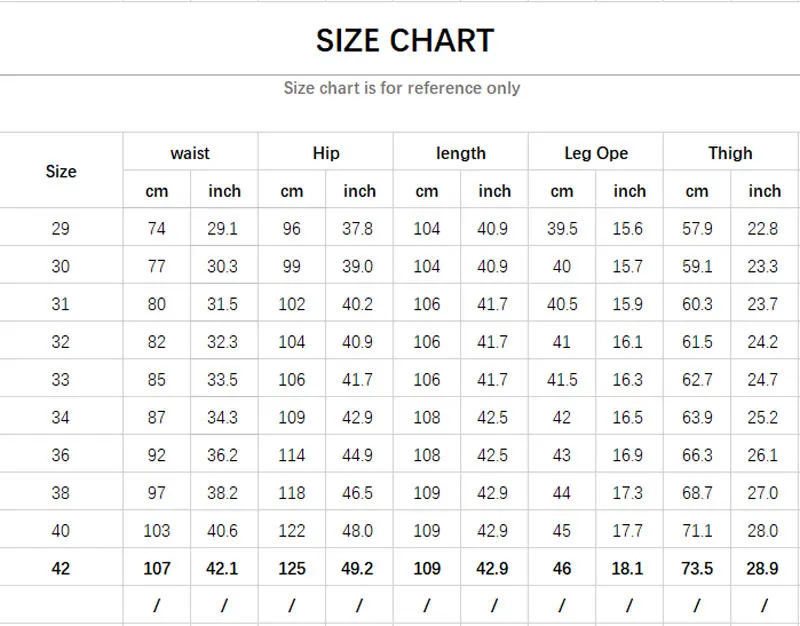The image size is (800, 626).
Task: Click waist cm value 103
Action: coord(157,531)
